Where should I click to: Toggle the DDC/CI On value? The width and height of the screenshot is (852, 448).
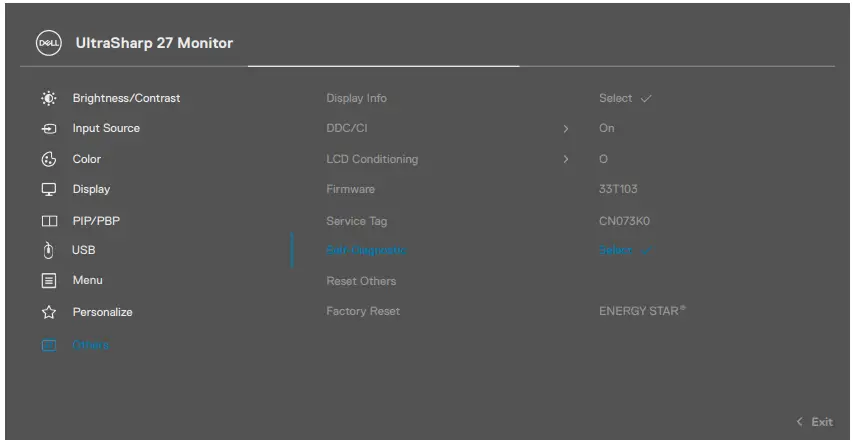[x=607, y=129]
